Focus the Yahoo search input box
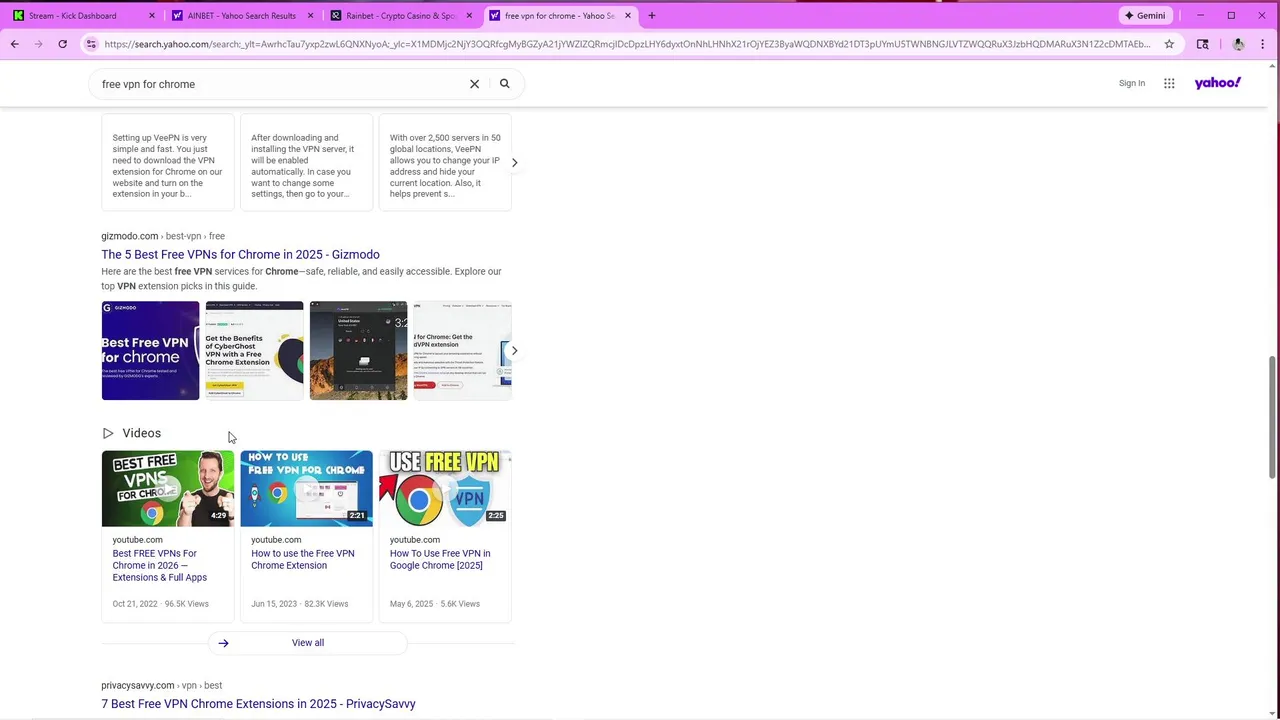This screenshot has height=720, width=1280. pos(280,84)
